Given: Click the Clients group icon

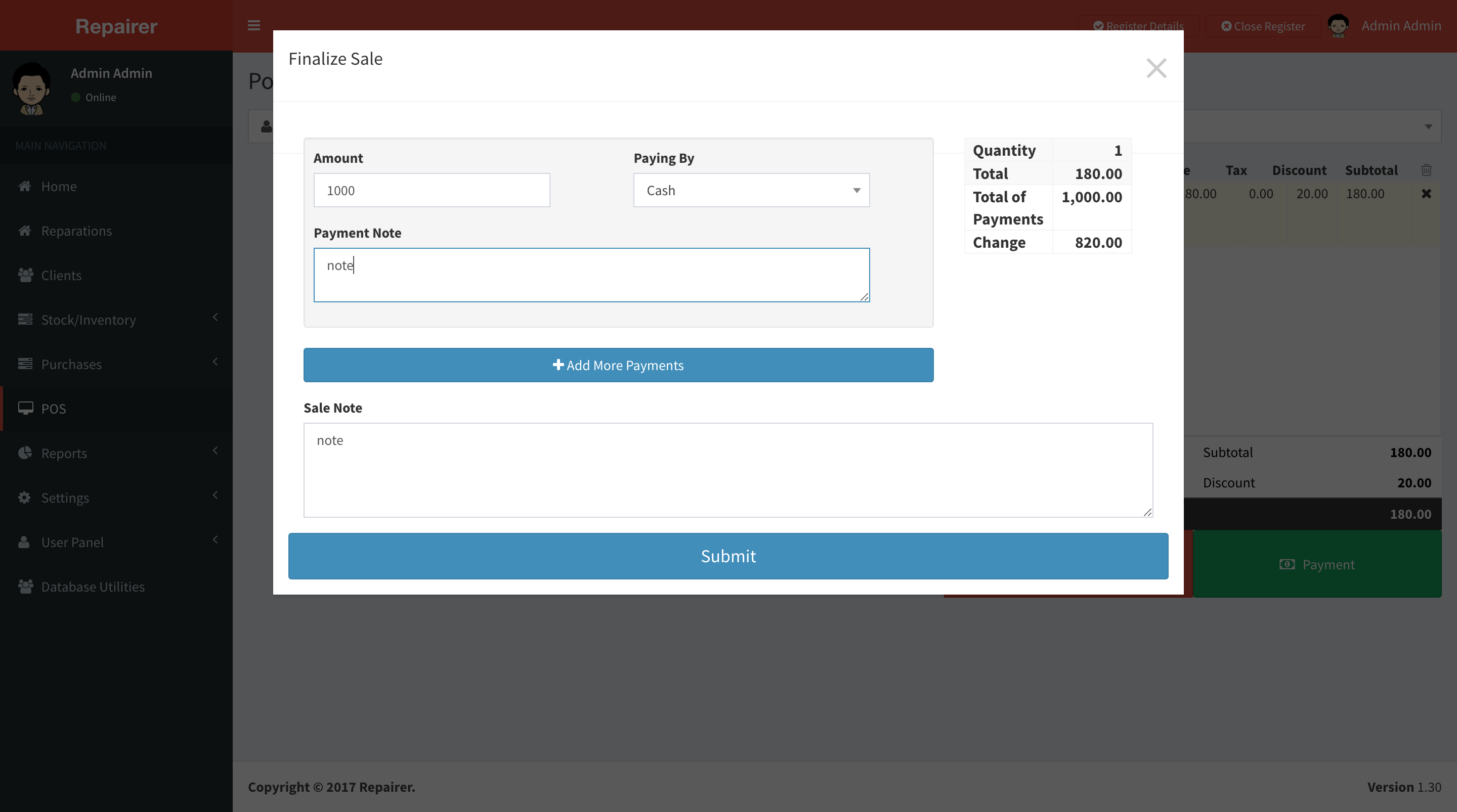Looking at the screenshot, I should pyautogui.click(x=25, y=275).
